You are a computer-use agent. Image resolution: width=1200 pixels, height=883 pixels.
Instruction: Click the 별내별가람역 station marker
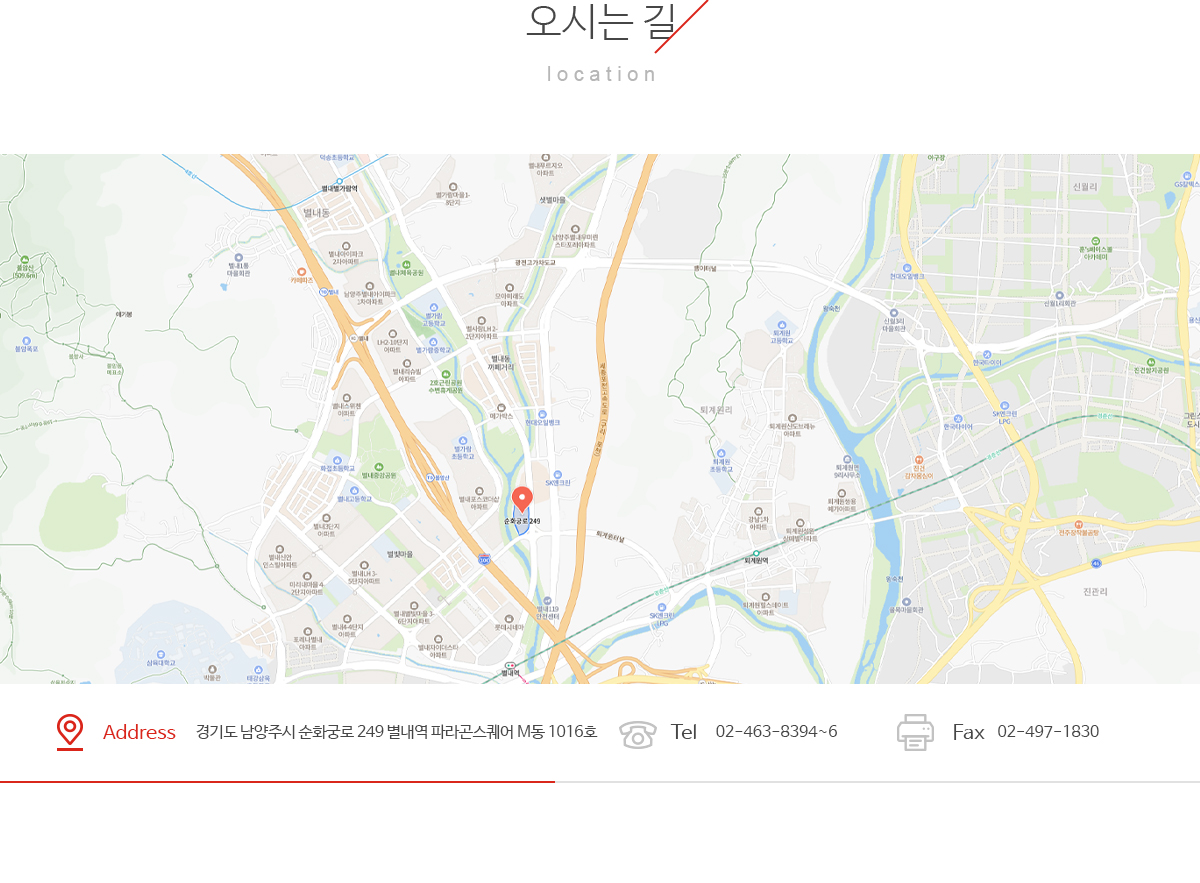coord(339,182)
